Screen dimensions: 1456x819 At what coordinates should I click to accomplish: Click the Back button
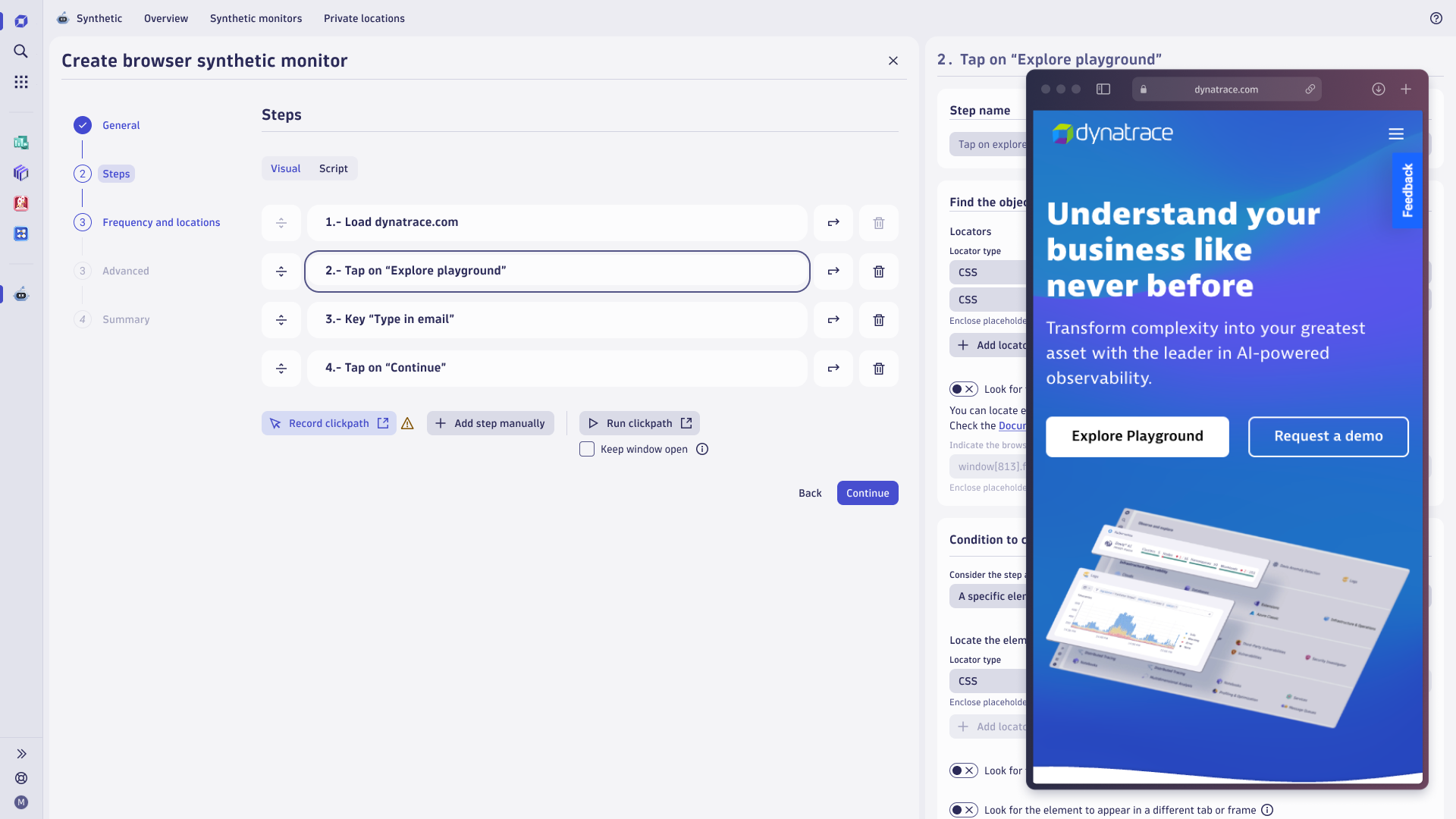point(810,493)
